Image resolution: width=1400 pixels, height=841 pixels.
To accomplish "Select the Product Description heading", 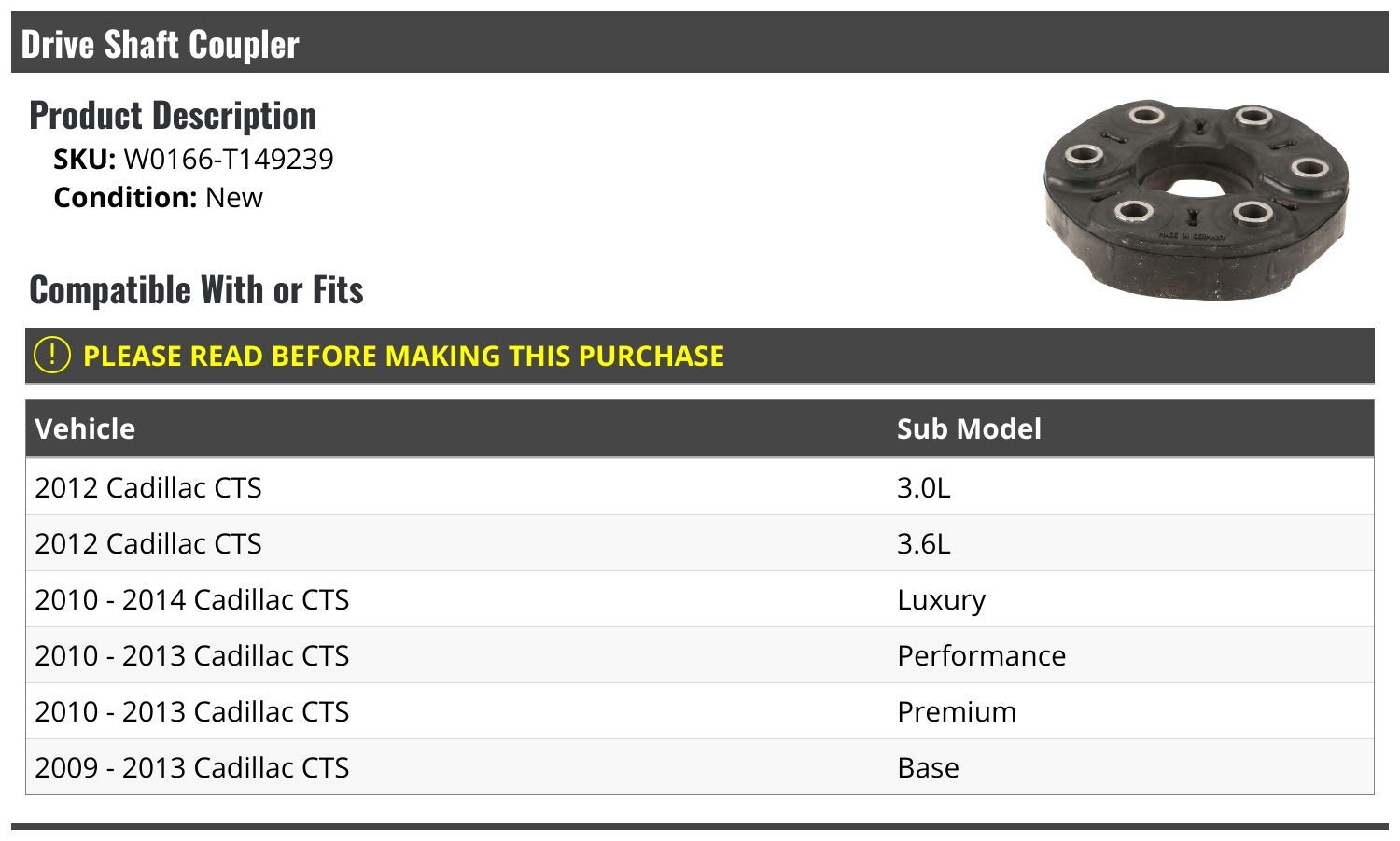I will tap(173, 115).
